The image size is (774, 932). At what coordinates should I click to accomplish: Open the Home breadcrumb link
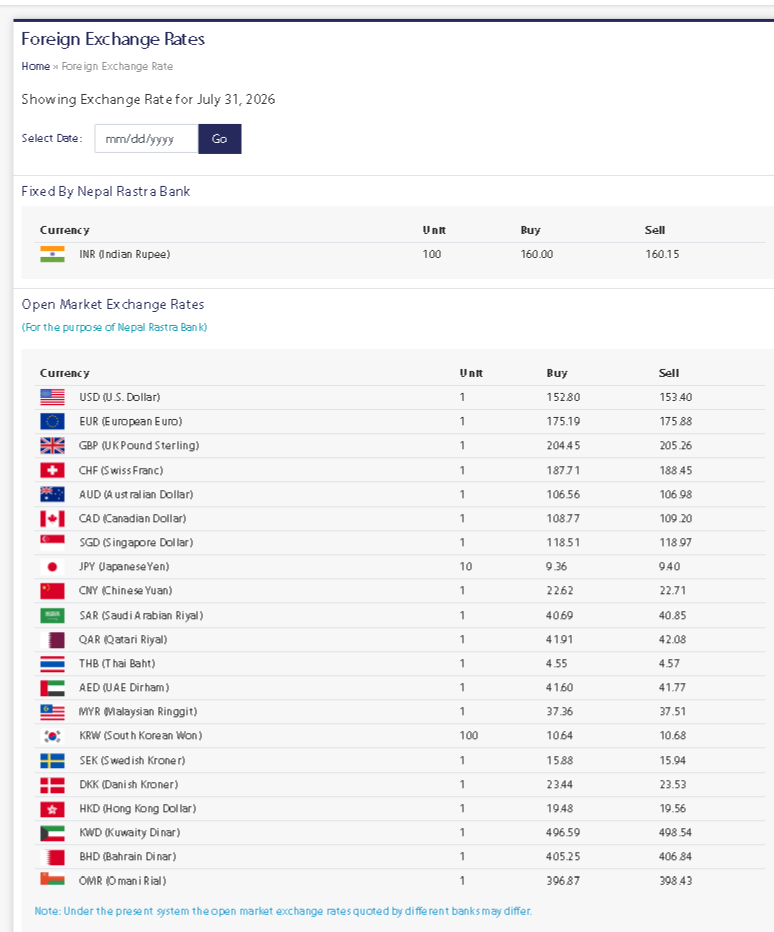point(36,67)
